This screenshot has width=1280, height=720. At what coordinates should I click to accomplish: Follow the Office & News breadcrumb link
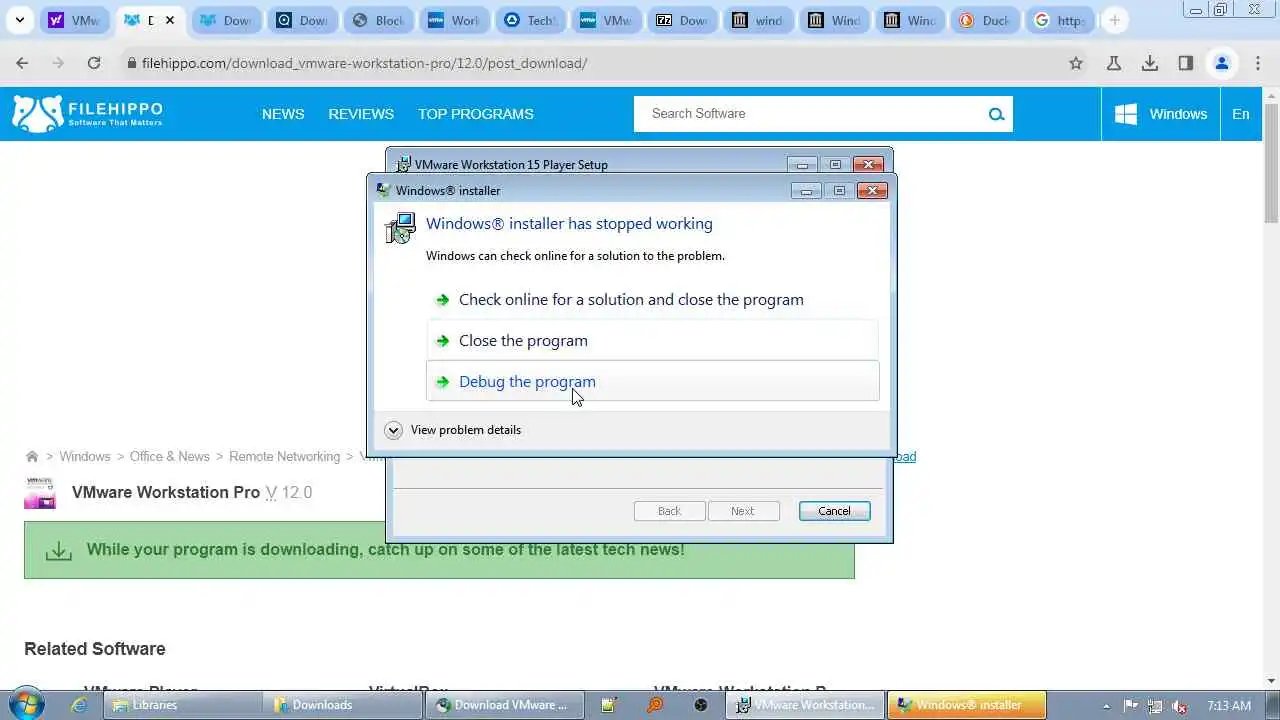click(x=170, y=456)
